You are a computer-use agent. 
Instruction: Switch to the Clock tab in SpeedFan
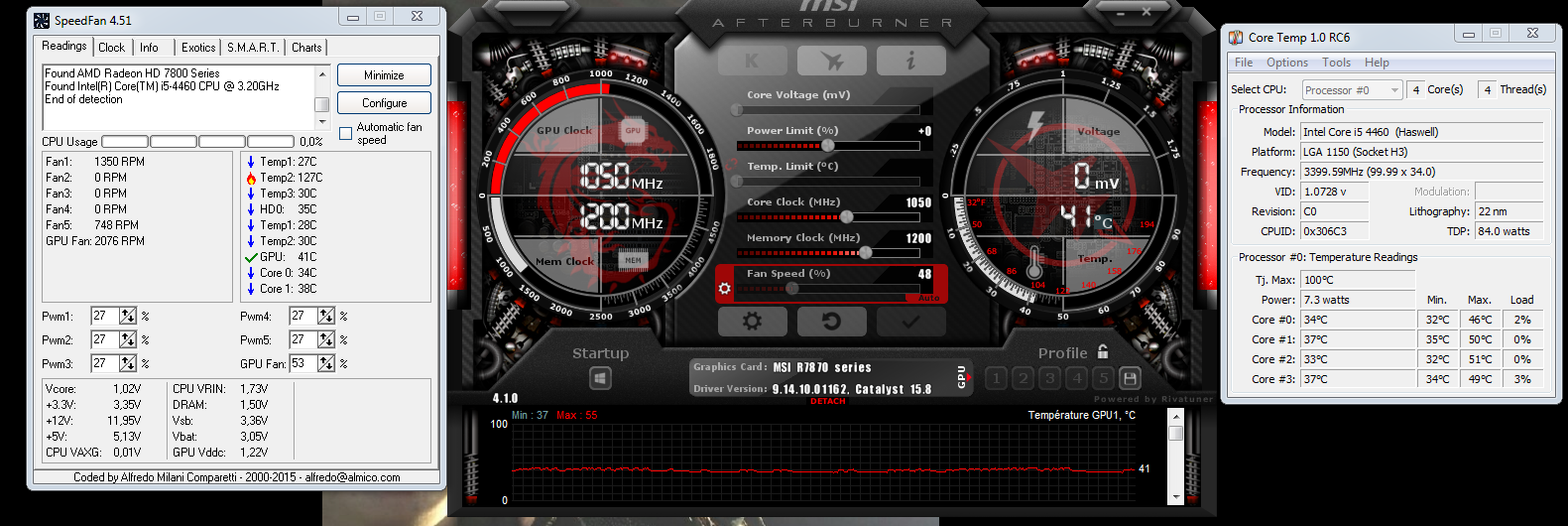click(111, 48)
